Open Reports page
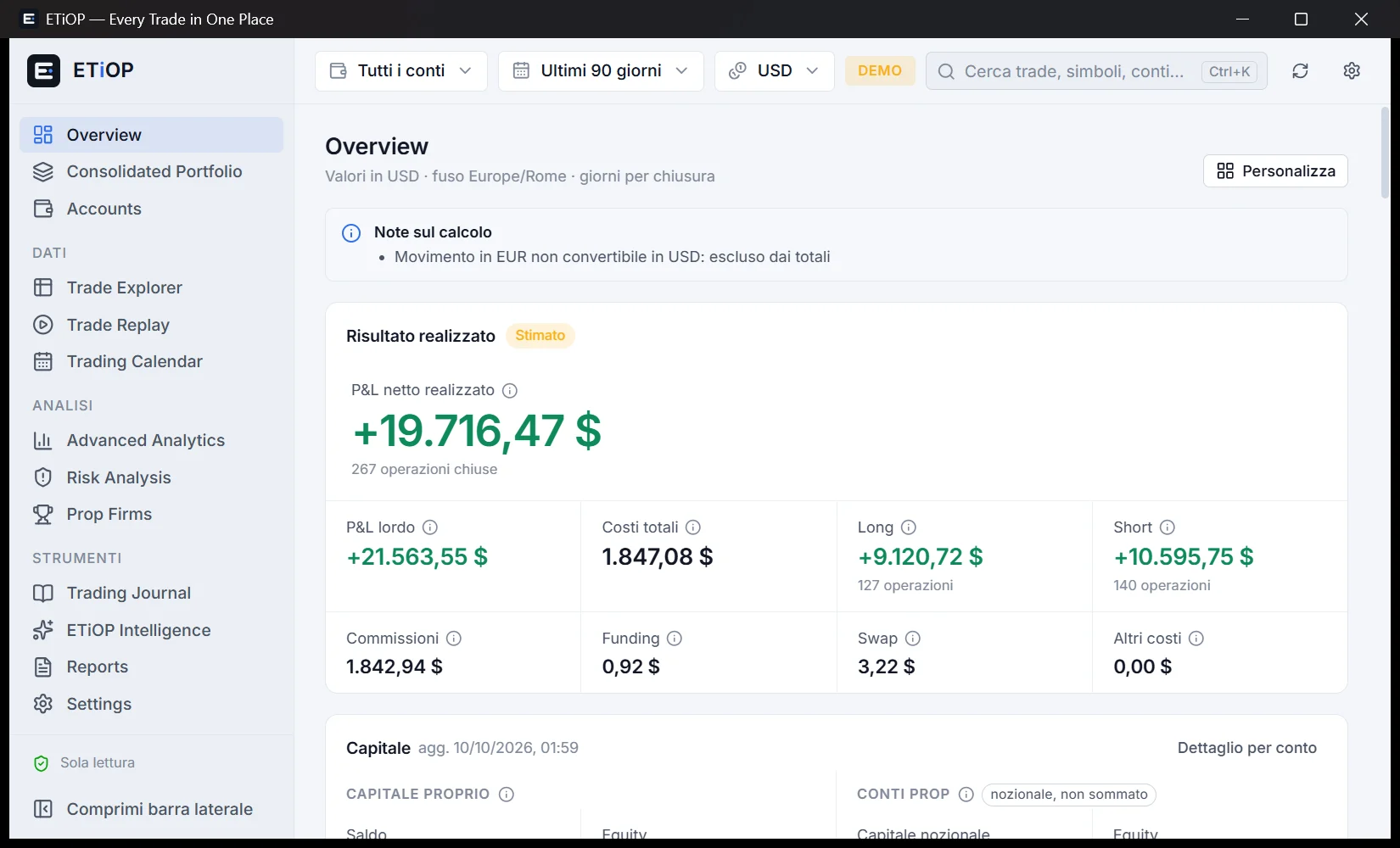 (x=151, y=667)
